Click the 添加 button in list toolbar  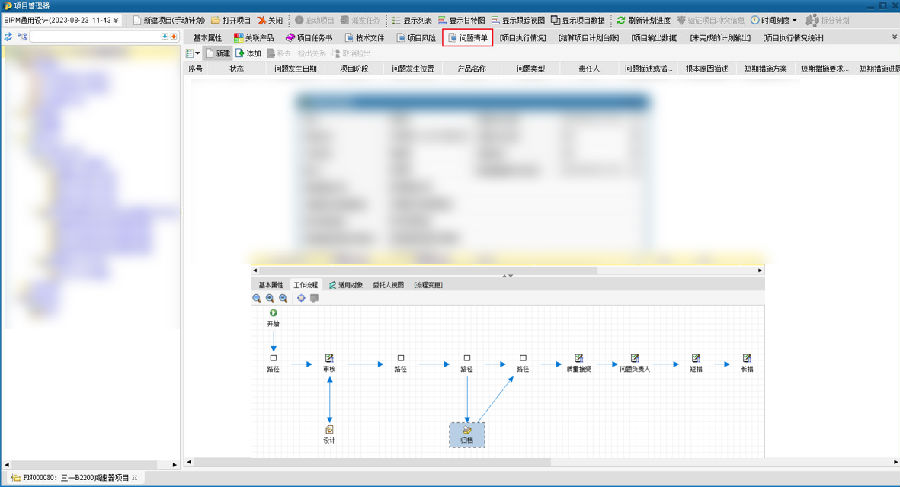248,53
